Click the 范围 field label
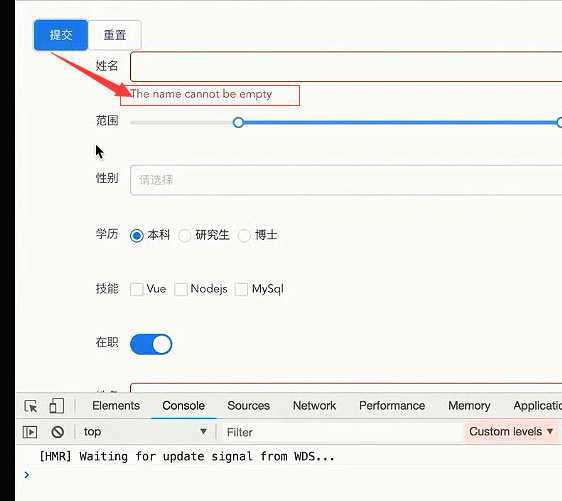Image resolution: width=562 pixels, height=501 pixels. pos(107,121)
